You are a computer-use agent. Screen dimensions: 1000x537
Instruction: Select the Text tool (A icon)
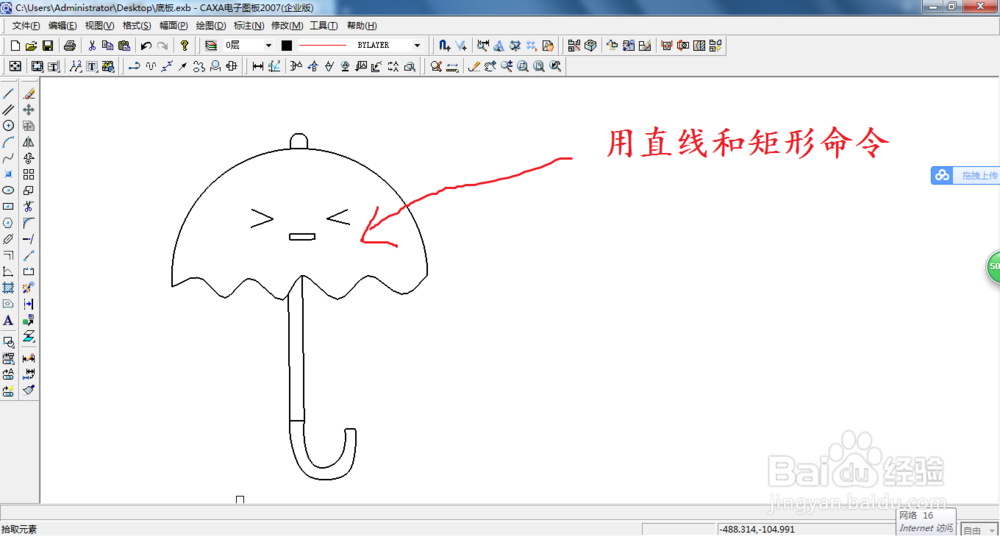click(8, 320)
